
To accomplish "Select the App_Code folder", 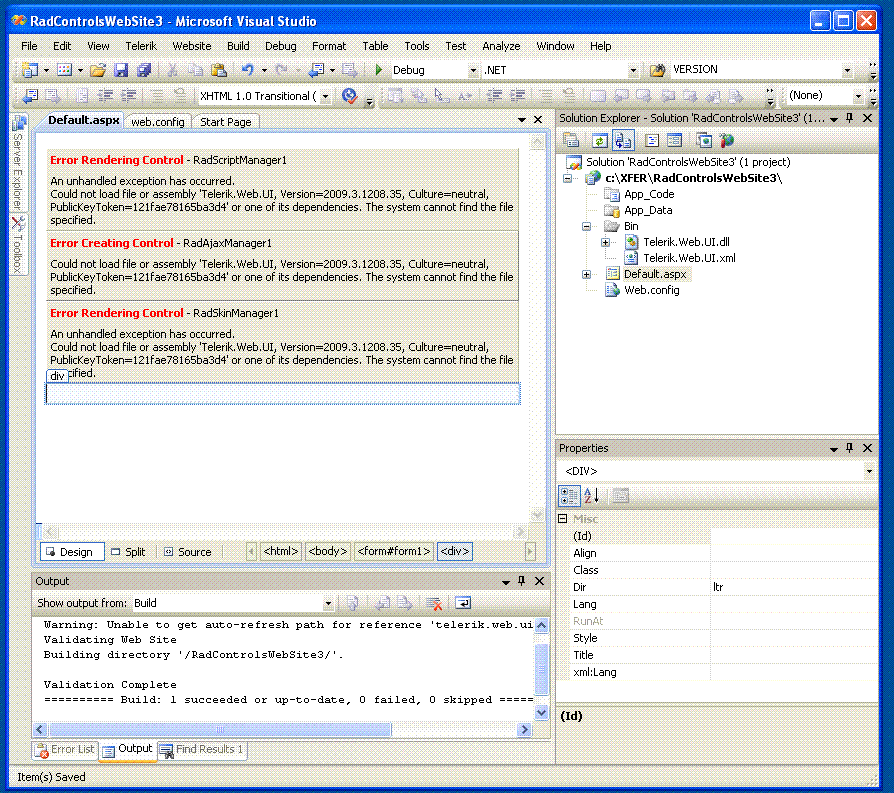I will pos(649,194).
